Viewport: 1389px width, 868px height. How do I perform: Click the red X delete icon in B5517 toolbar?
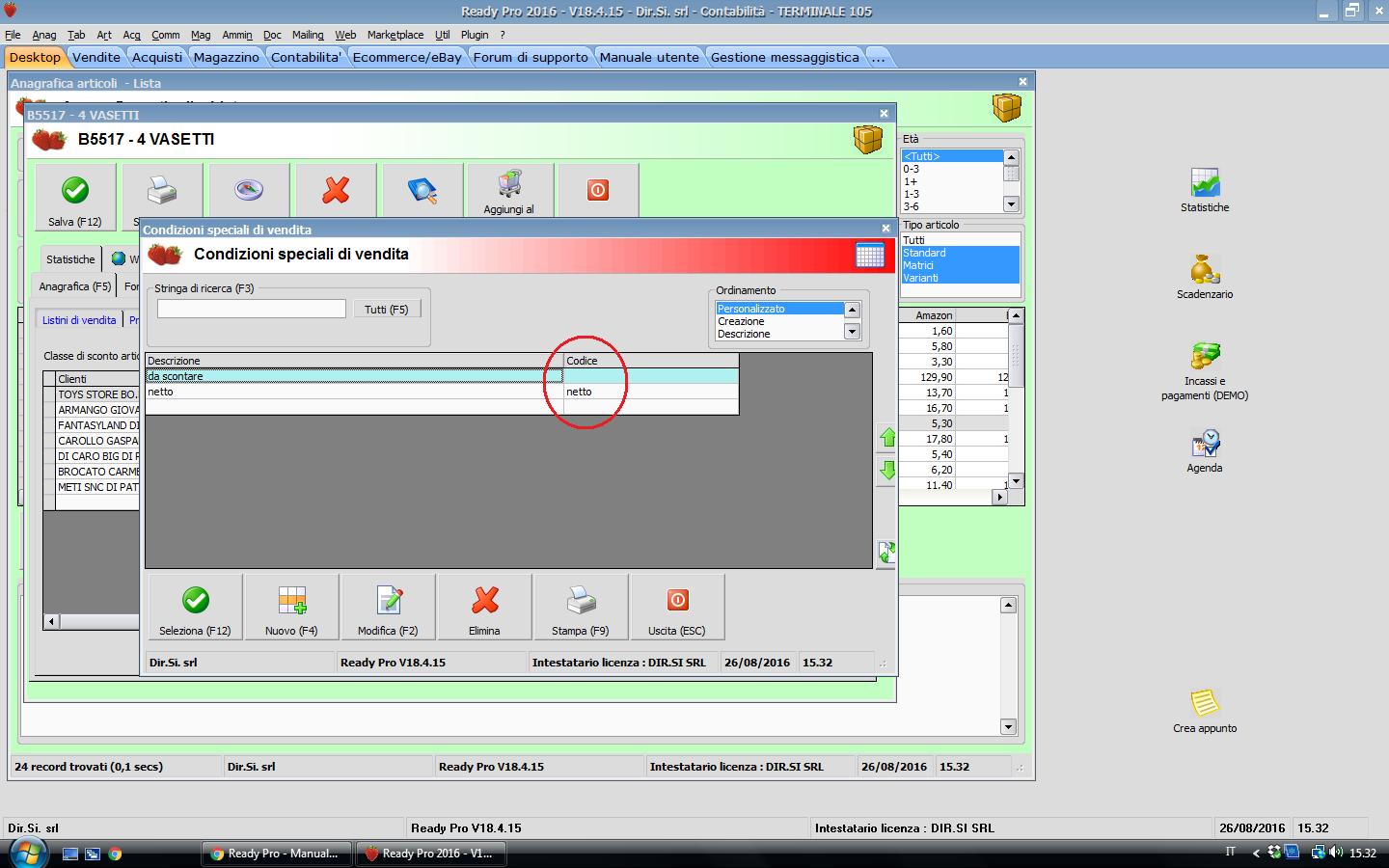(336, 190)
